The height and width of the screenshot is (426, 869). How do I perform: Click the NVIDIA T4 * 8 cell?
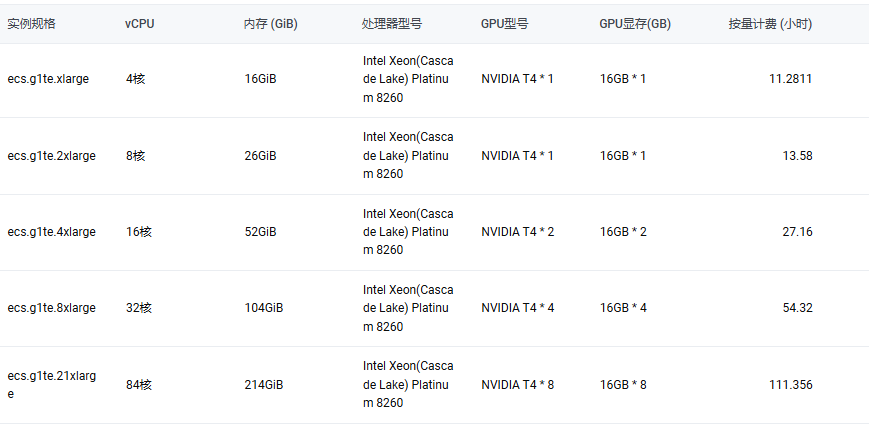(x=518, y=384)
